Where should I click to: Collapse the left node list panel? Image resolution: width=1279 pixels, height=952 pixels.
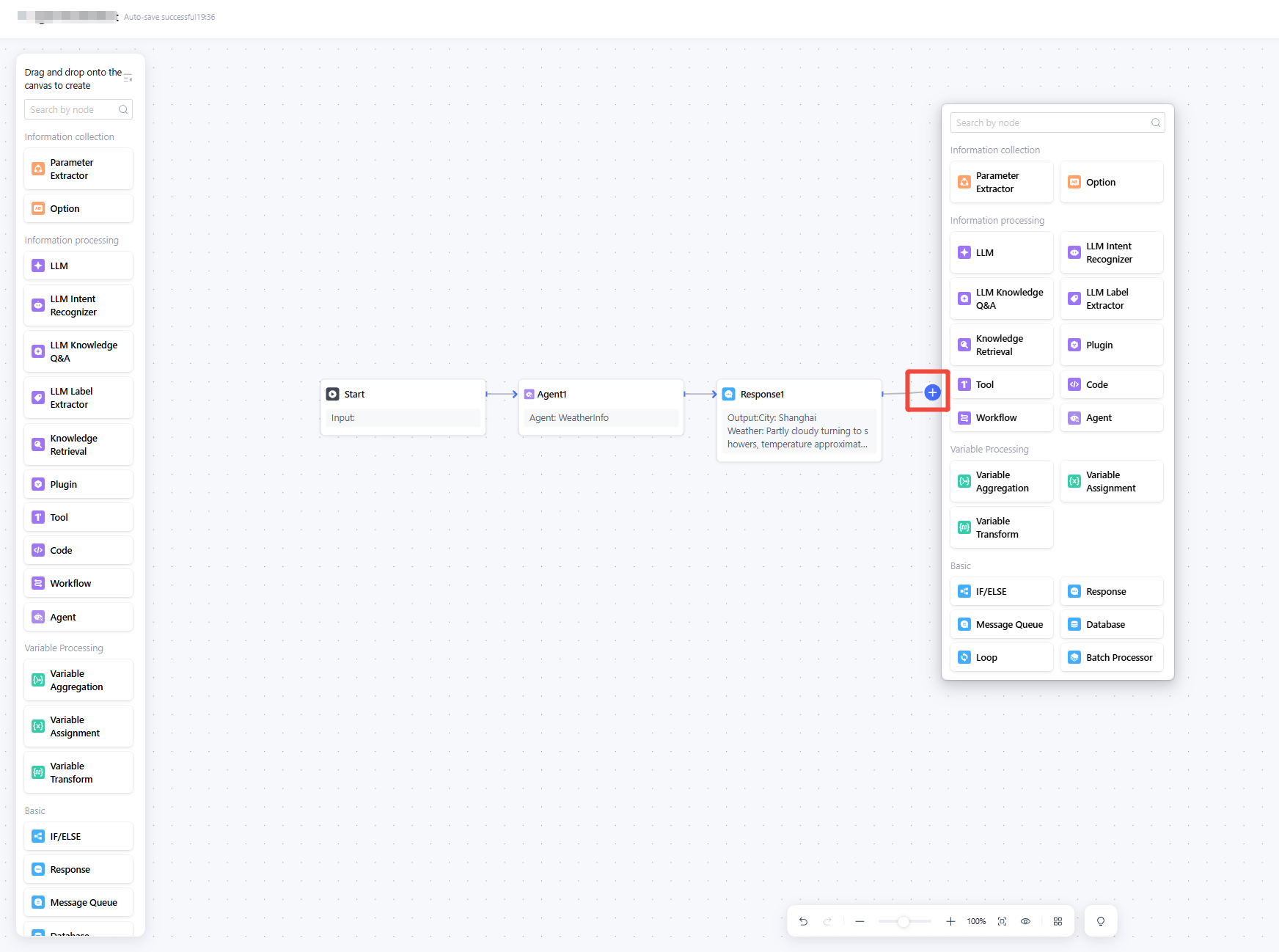[x=128, y=78]
